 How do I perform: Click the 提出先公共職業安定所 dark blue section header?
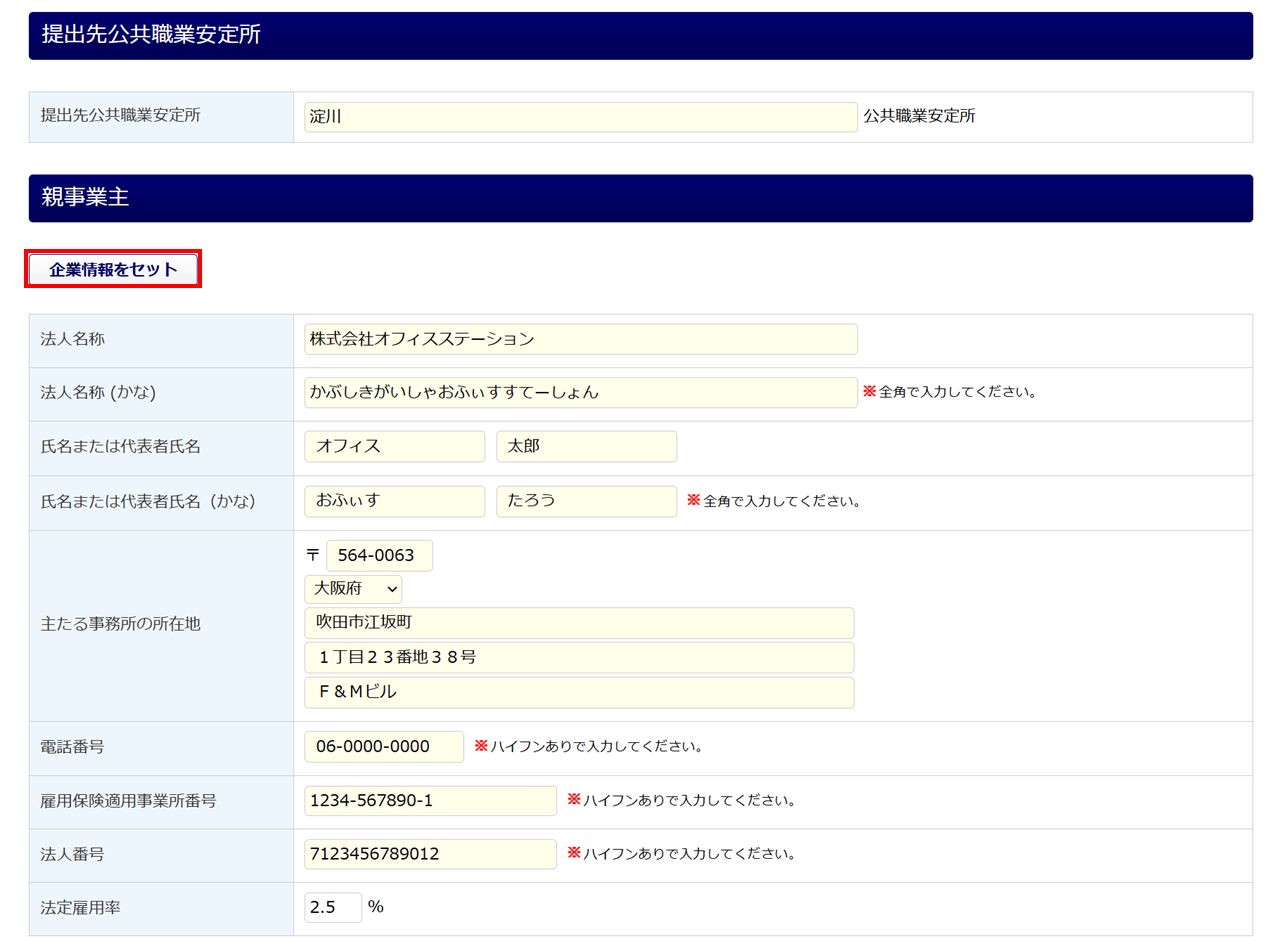tap(640, 35)
